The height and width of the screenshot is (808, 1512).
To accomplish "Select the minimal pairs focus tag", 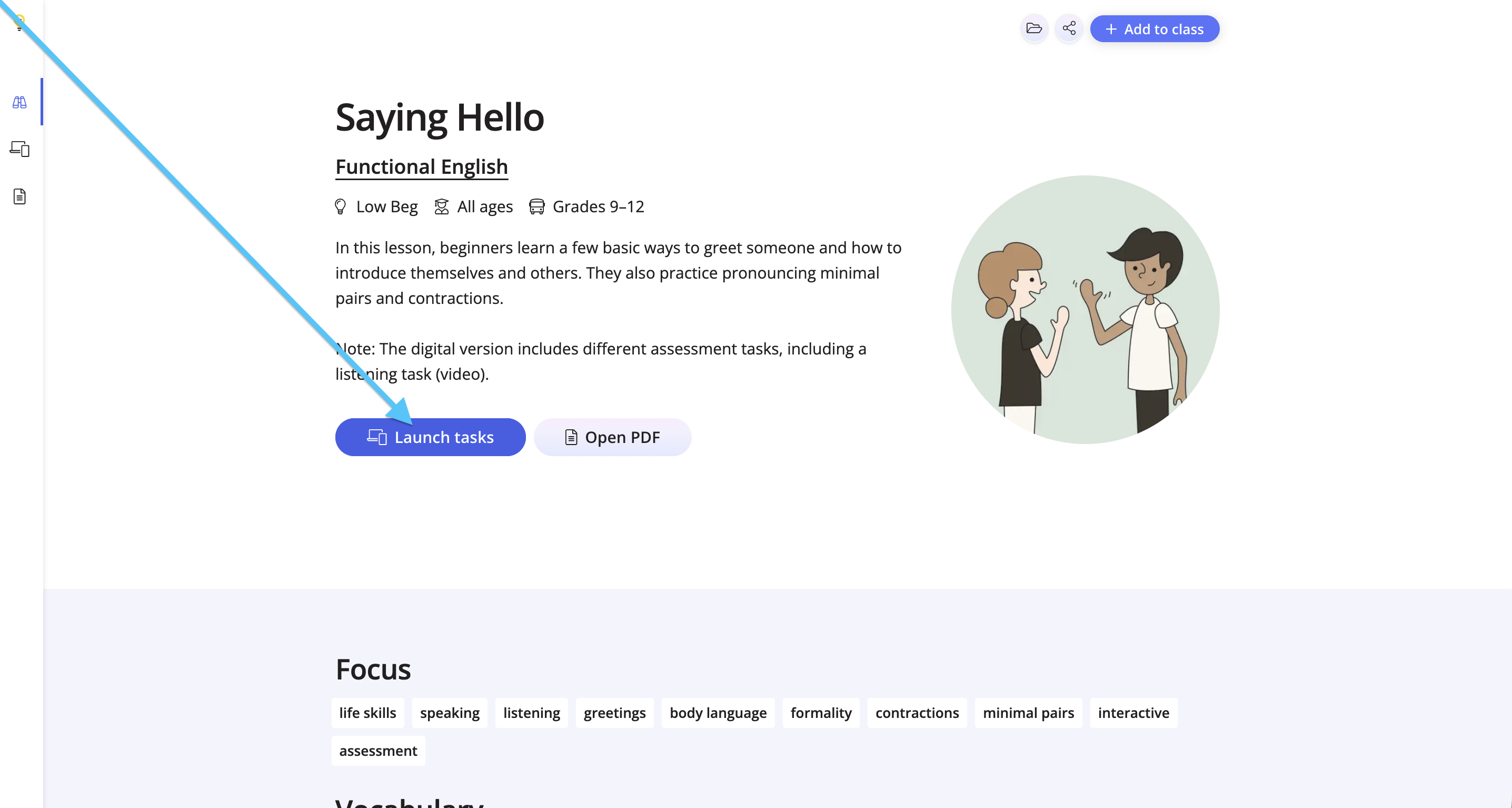I will tap(1028, 713).
